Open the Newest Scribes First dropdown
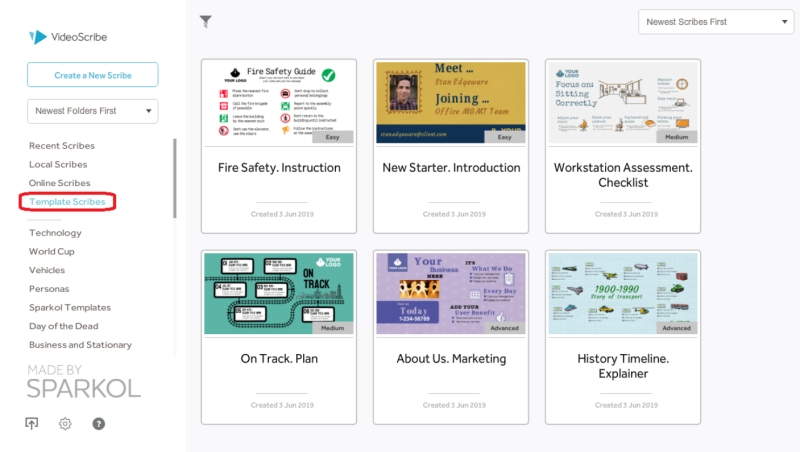Screen dimensions: 800x452 [716, 22]
